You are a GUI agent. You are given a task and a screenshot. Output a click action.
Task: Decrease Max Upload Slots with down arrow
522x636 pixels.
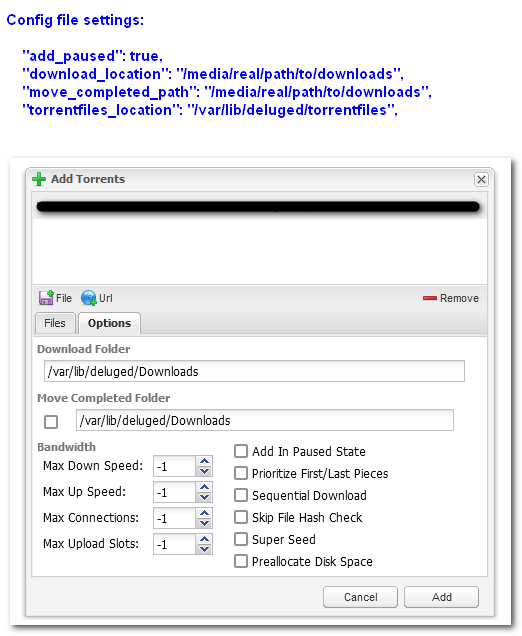click(x=204, y=549)
